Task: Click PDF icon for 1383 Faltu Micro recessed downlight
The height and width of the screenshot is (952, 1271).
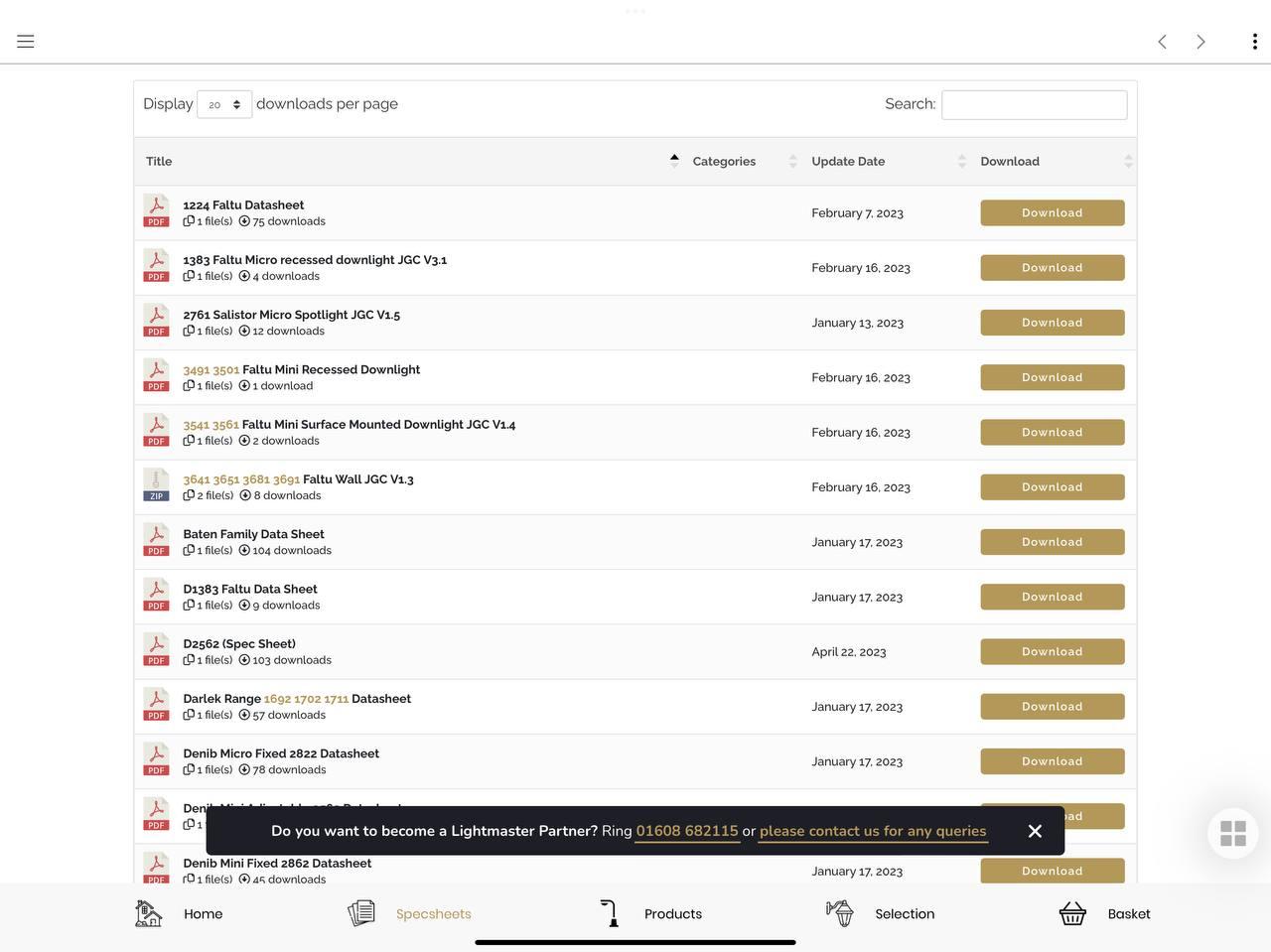Action: click(x=156, y=265)
